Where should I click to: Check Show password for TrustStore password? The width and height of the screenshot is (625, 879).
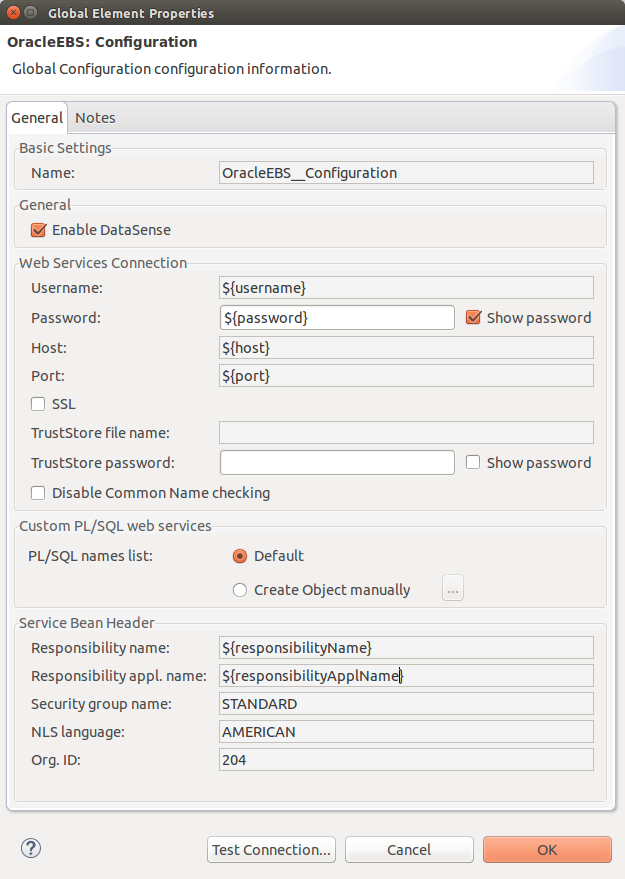[473, 461]
